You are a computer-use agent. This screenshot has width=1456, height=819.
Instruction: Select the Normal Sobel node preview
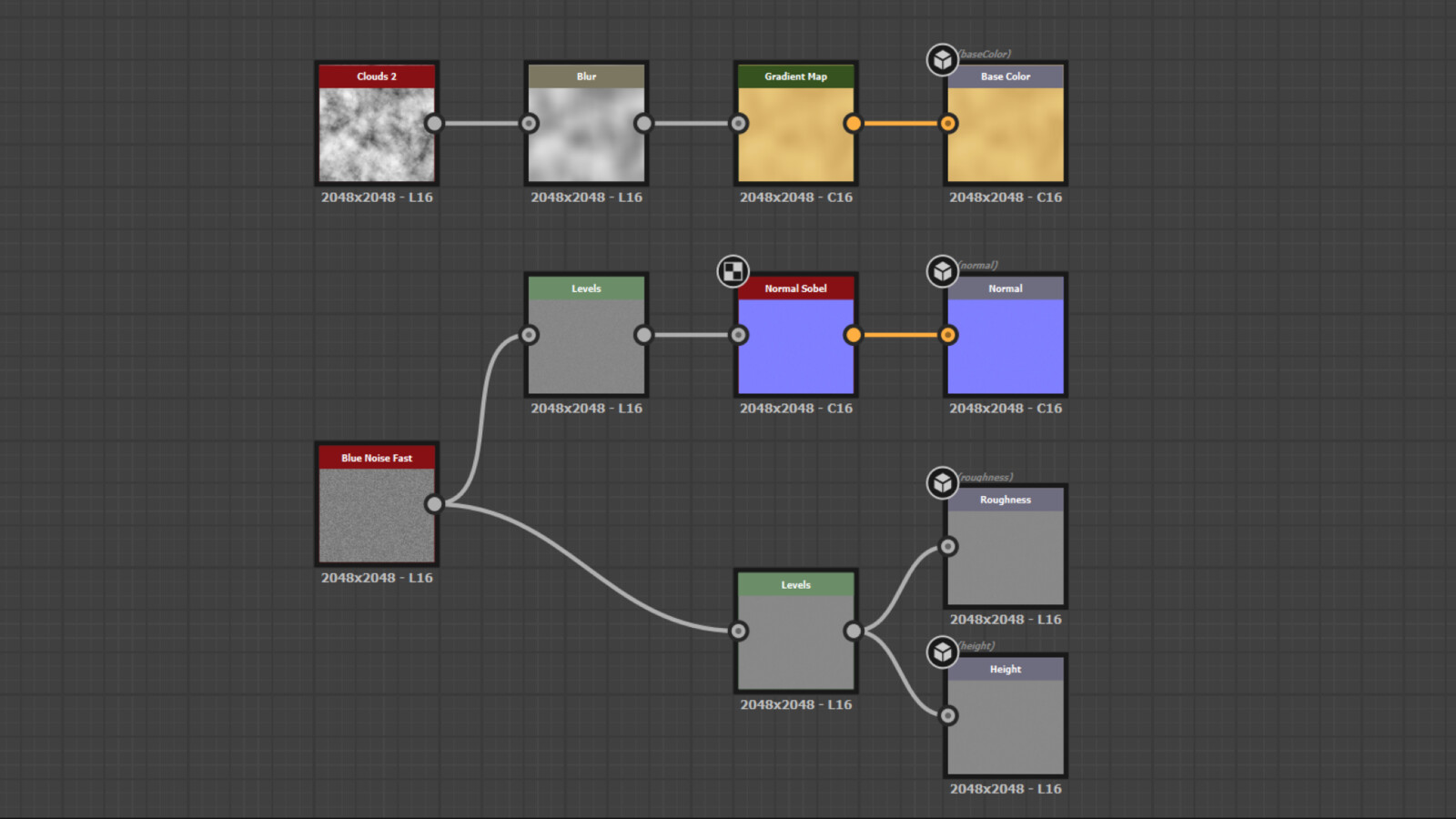[796, 346]
